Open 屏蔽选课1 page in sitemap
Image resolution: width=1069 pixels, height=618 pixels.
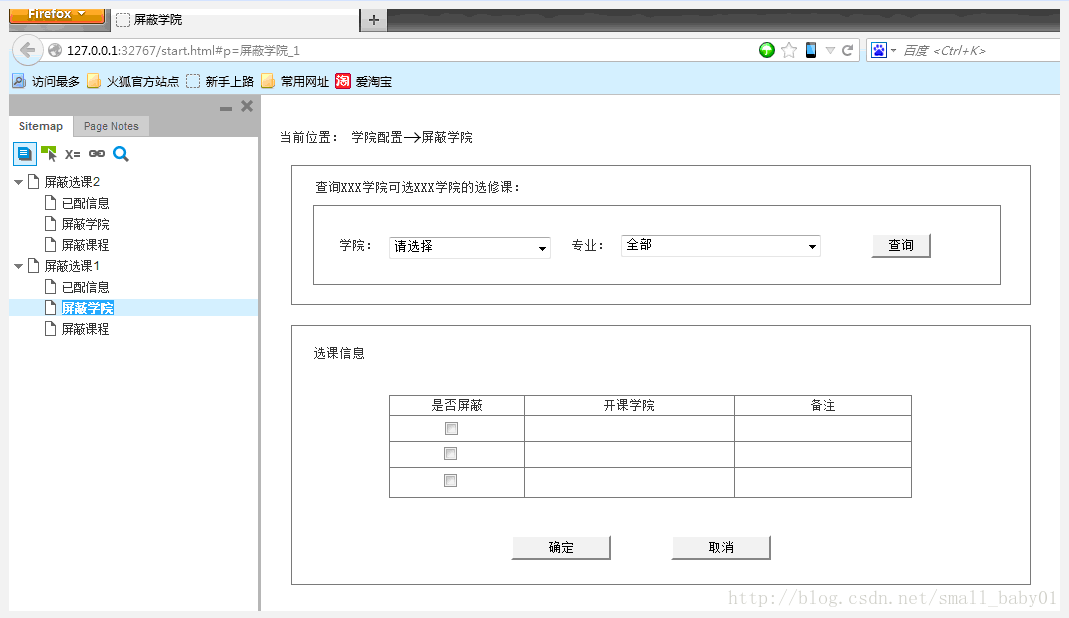[72, 266]
